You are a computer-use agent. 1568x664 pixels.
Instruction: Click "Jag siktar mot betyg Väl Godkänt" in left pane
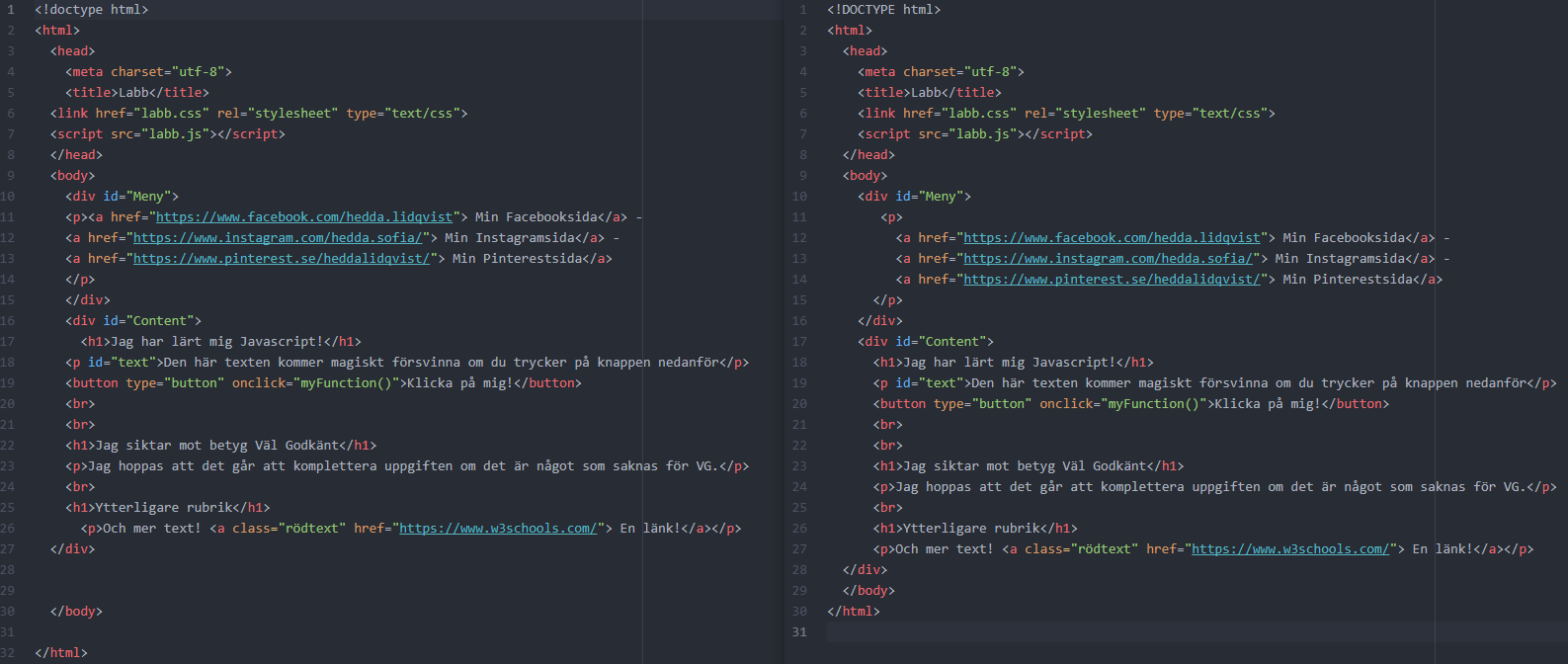click(x=217, y=446)
